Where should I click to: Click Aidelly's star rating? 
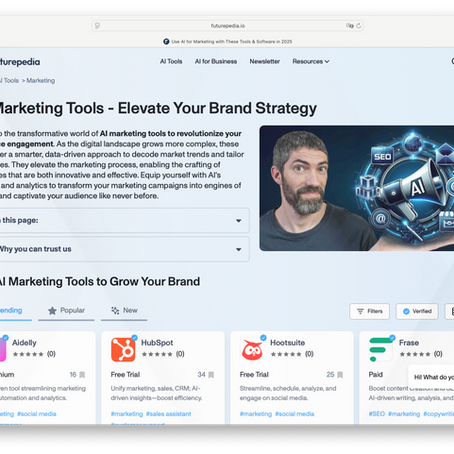click(x=28, y=354)
